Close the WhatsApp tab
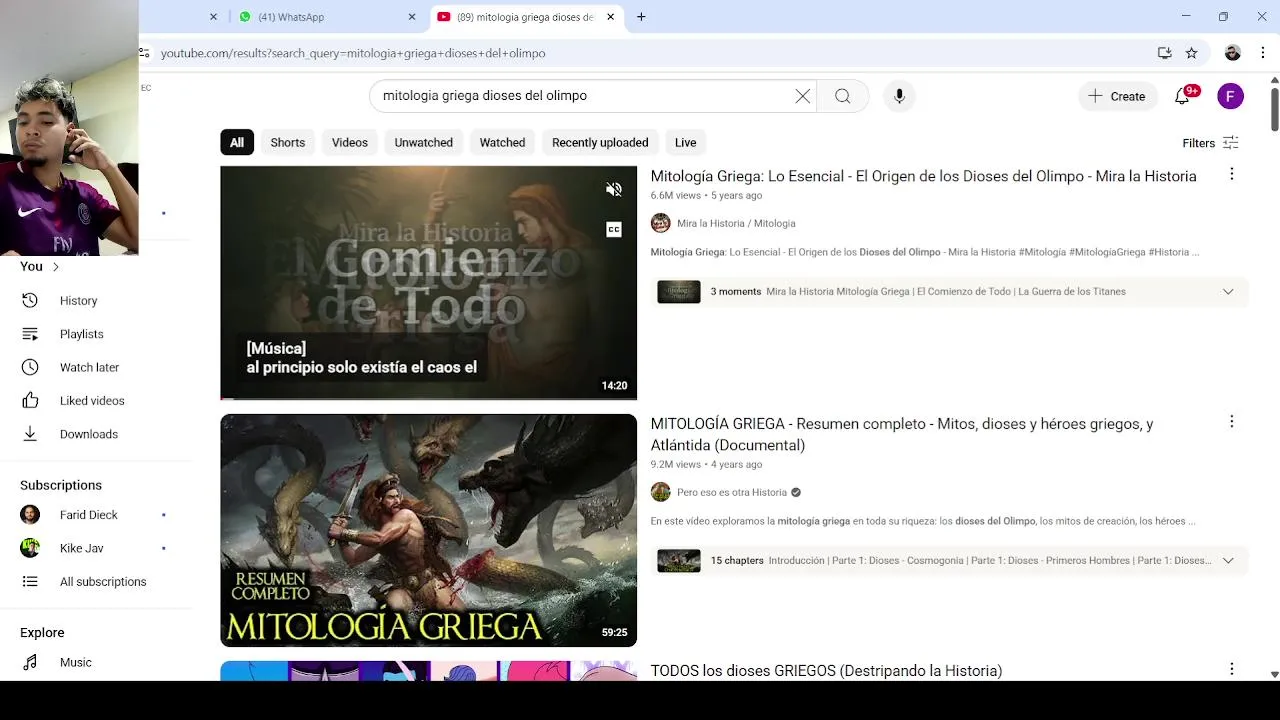This screenshot has width=1280, height=720. (412, 17)
